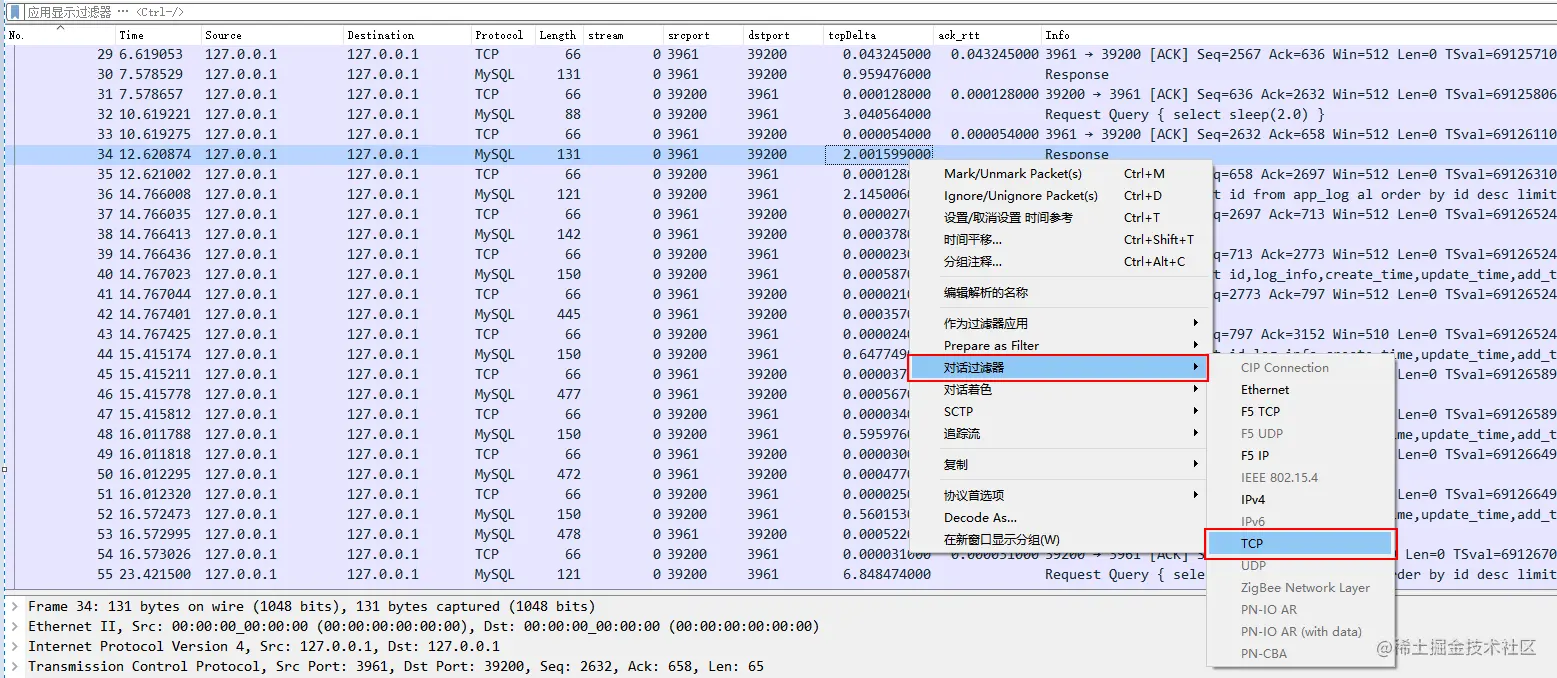Sort packets by the No. column header
The image size is (1557, 678).
pyautogui.click(x=60, y=35)
